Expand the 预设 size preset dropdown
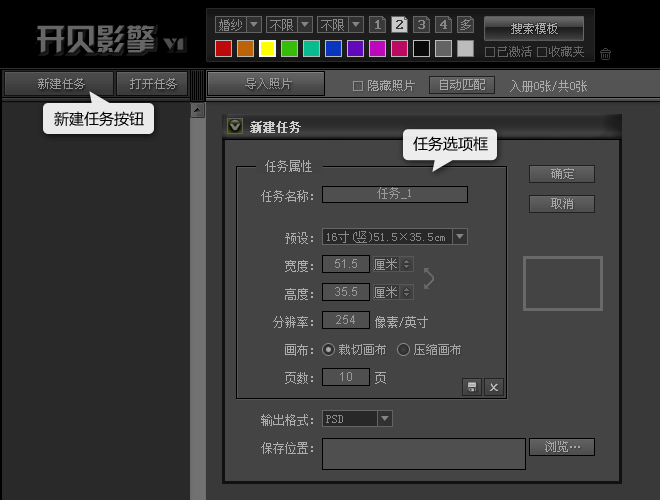660x500 pixels. click(459, 237)
